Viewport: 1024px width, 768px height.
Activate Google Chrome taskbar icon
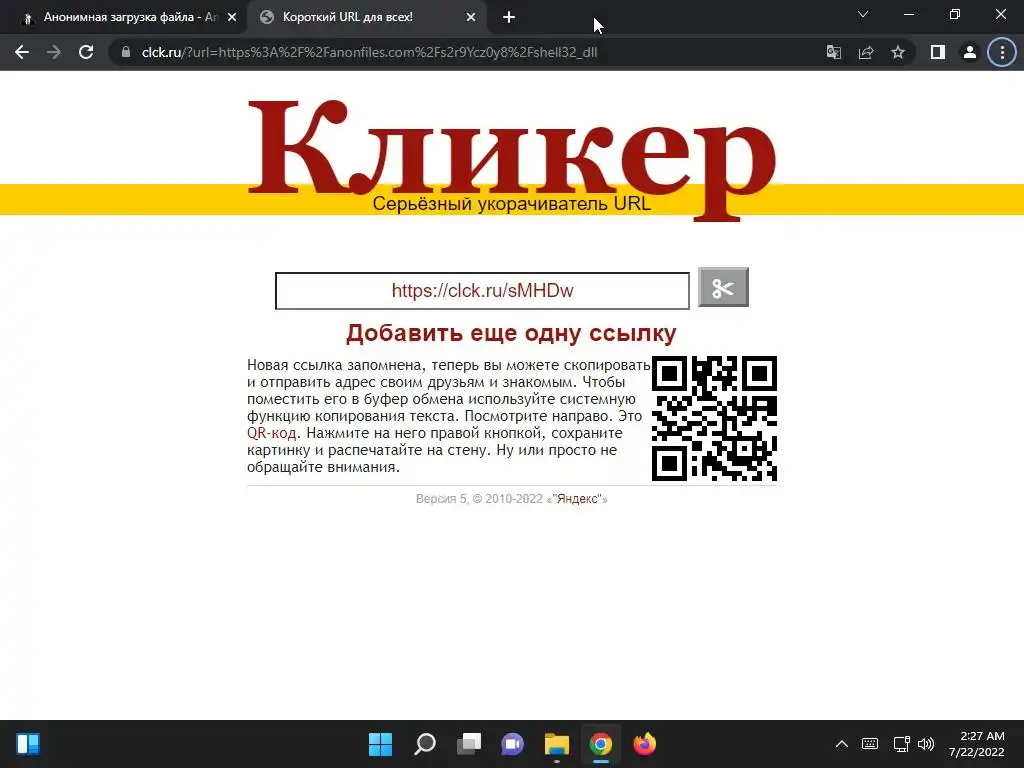click(x=601, y=744)
